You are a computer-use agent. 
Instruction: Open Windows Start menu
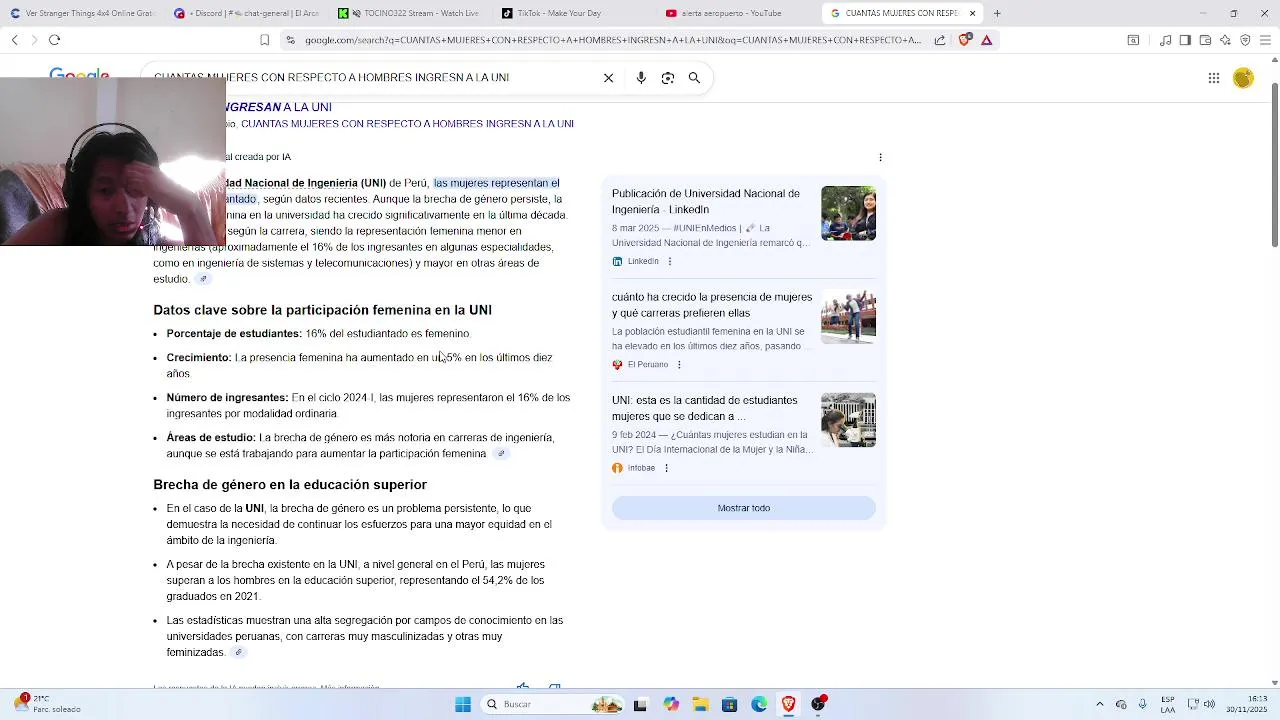coord(463,704)
